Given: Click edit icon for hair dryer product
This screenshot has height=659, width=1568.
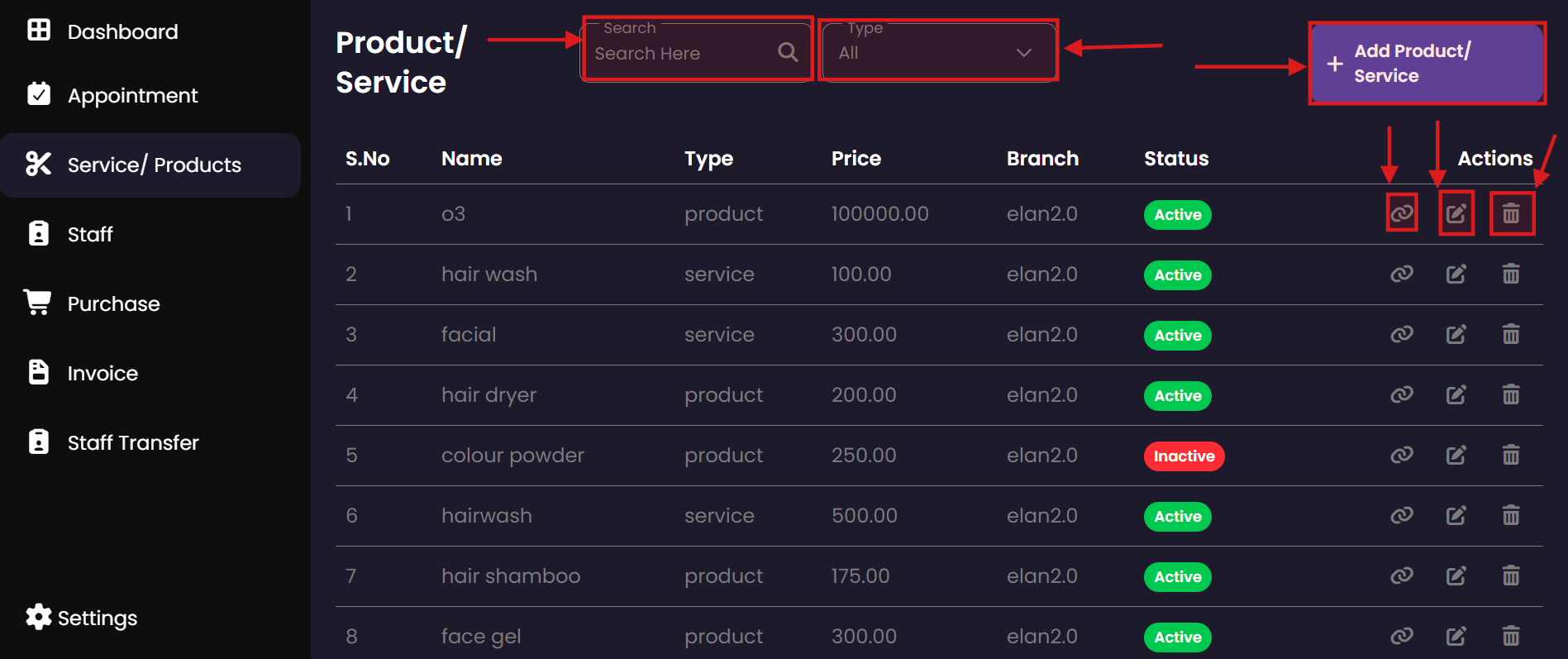Looking at the screenshot, I should 1456,394.
